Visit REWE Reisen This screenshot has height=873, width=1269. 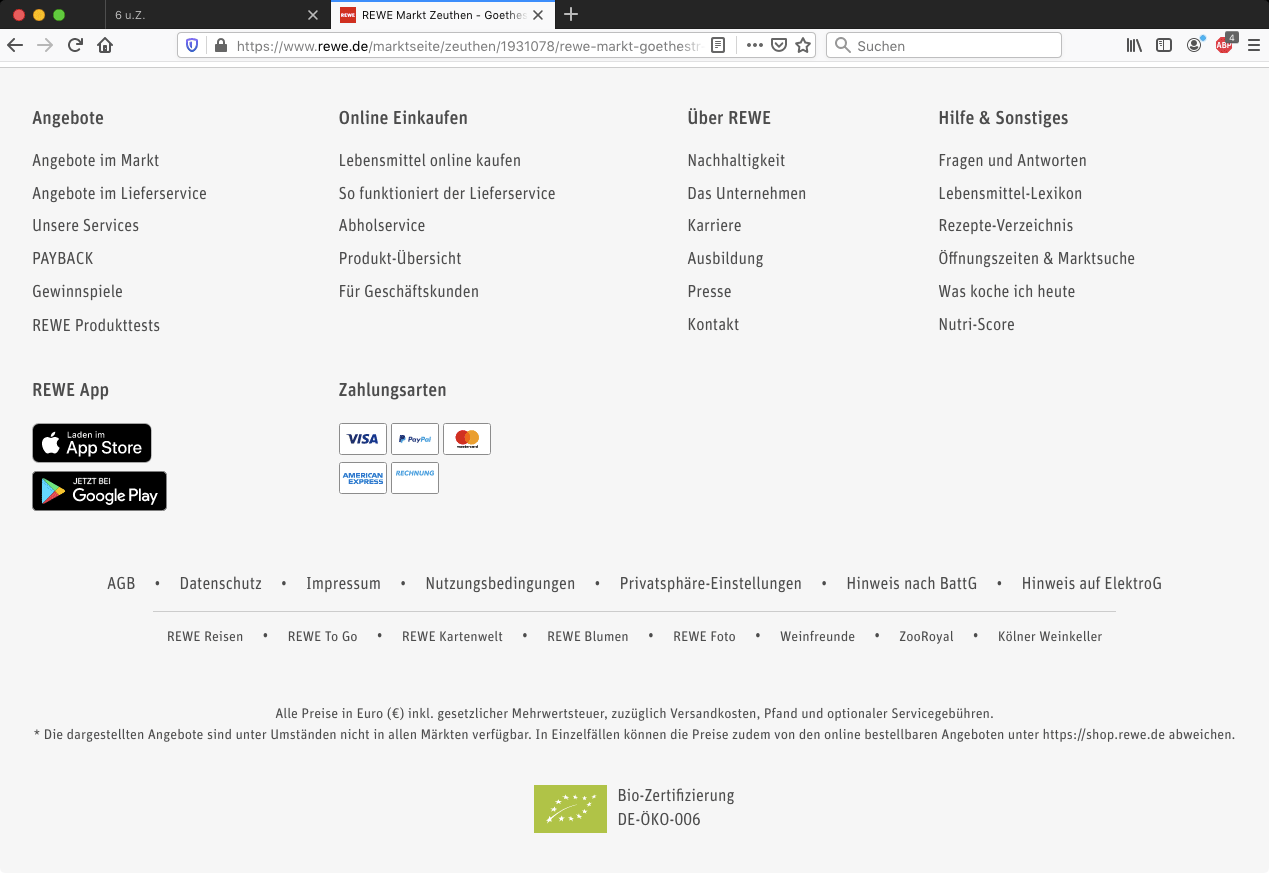[x=205, y=636]
